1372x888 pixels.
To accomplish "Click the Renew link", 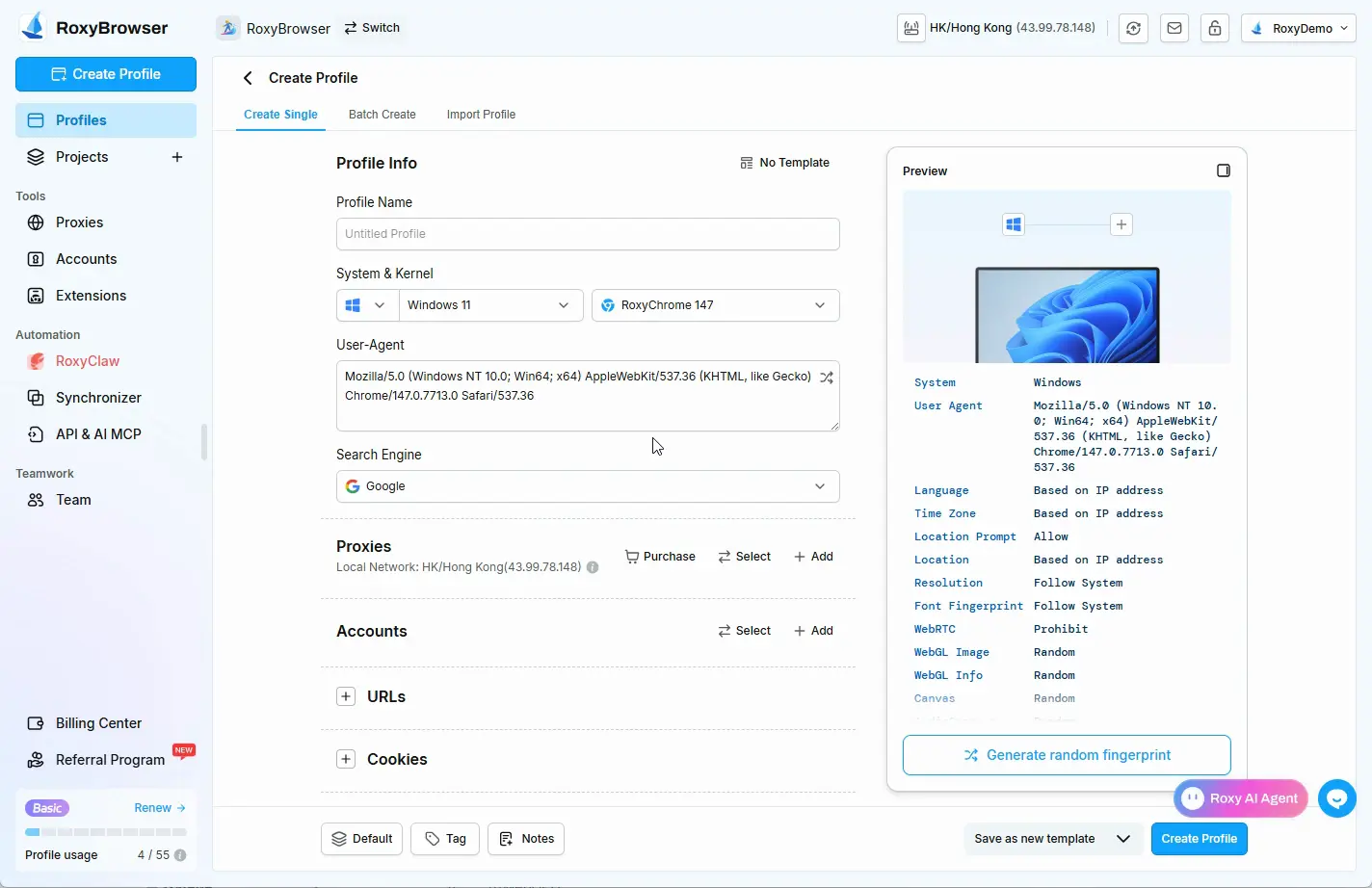I will point(160,808).
